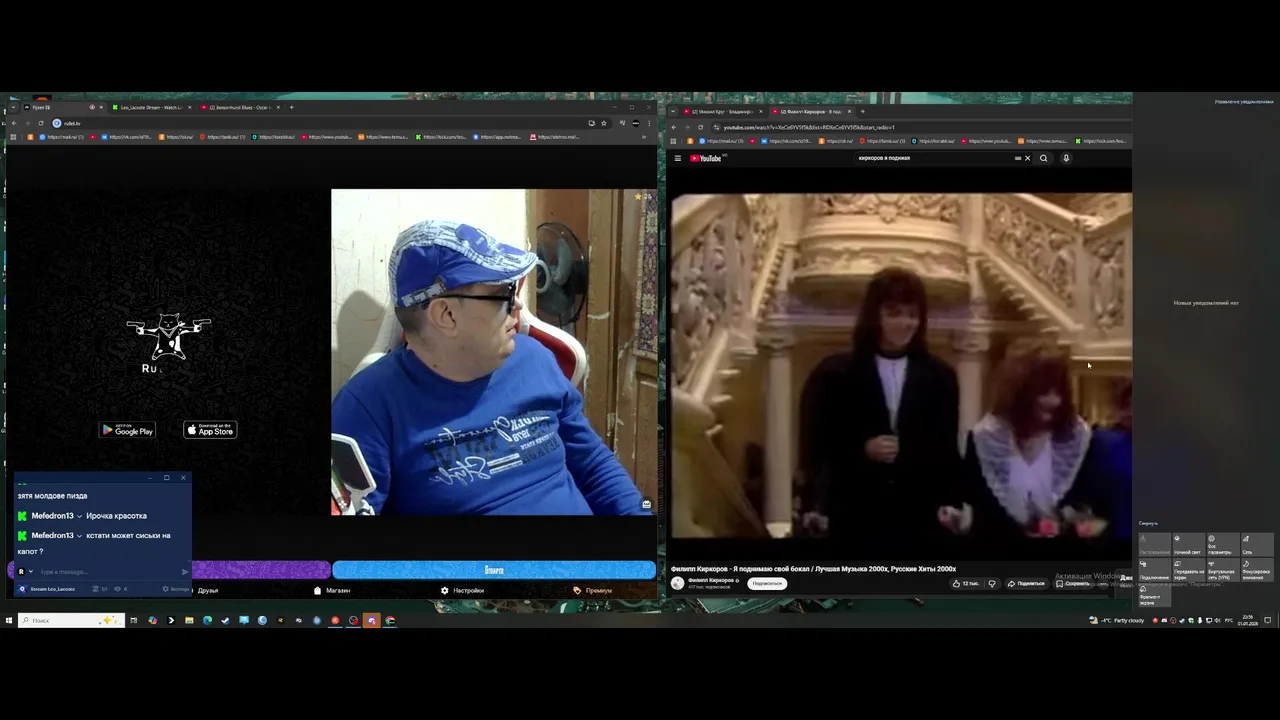The height and width of the screenshot is (720, 1280).
Task: Expand the tab search dropdown in YouTube window
Action: point(673,111)
